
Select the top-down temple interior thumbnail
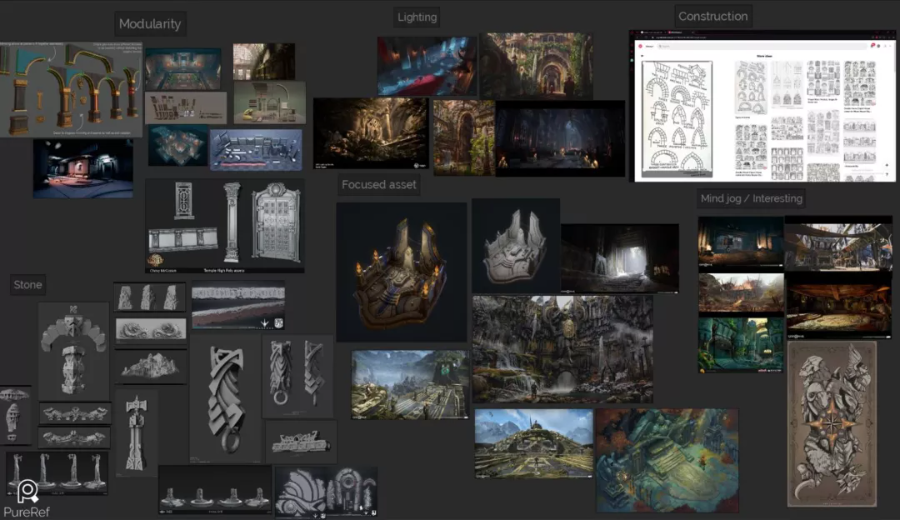[x=183, y=69]
